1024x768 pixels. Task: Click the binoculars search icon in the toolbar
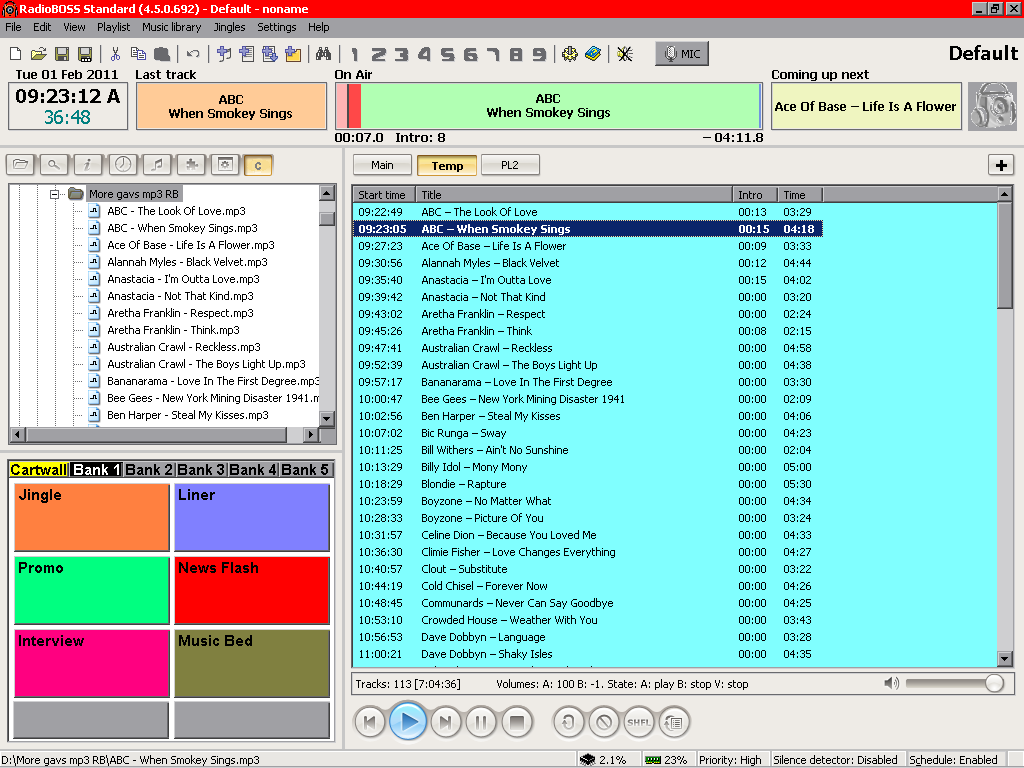click(323, 54)
